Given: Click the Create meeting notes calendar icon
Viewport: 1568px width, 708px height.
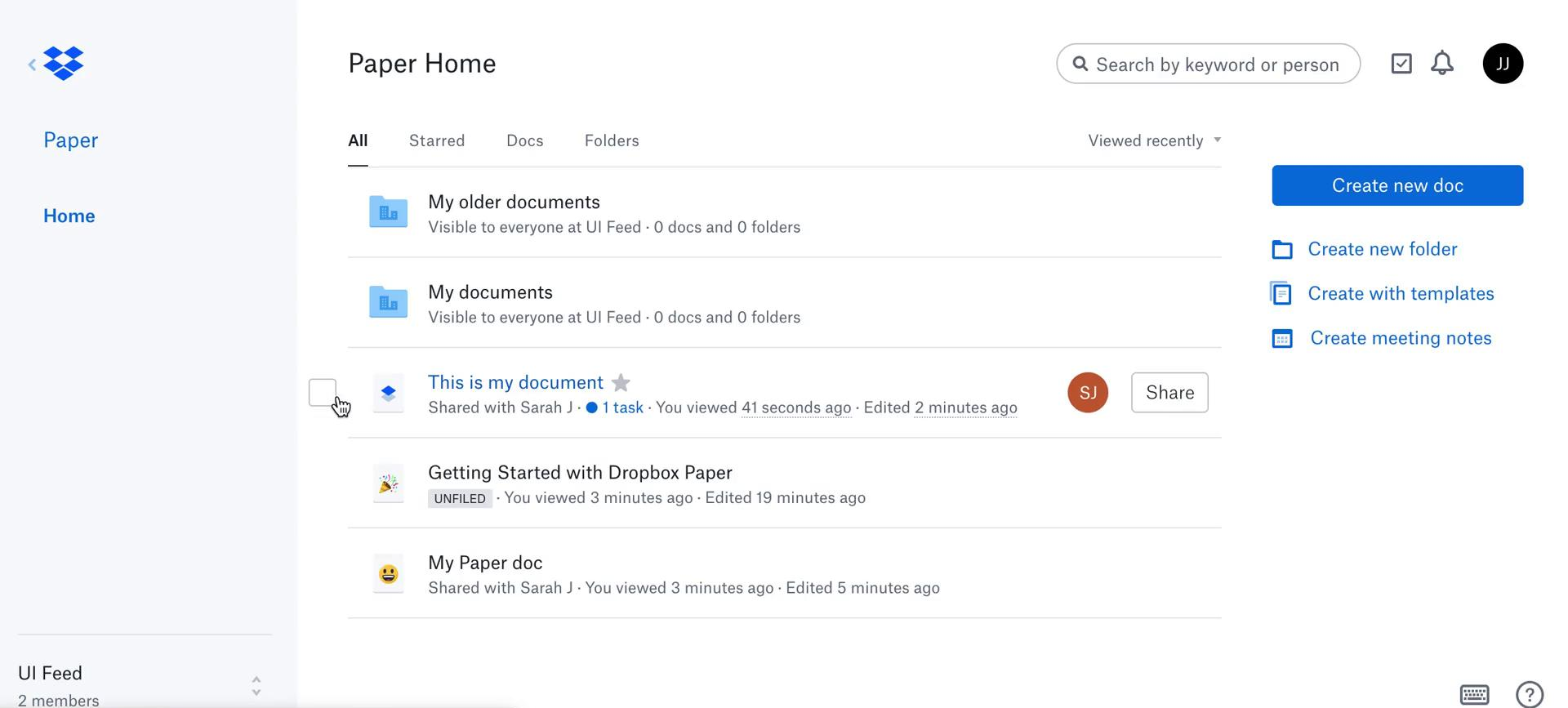Looking at the screenshot, I should click(x=1282, y=338).
